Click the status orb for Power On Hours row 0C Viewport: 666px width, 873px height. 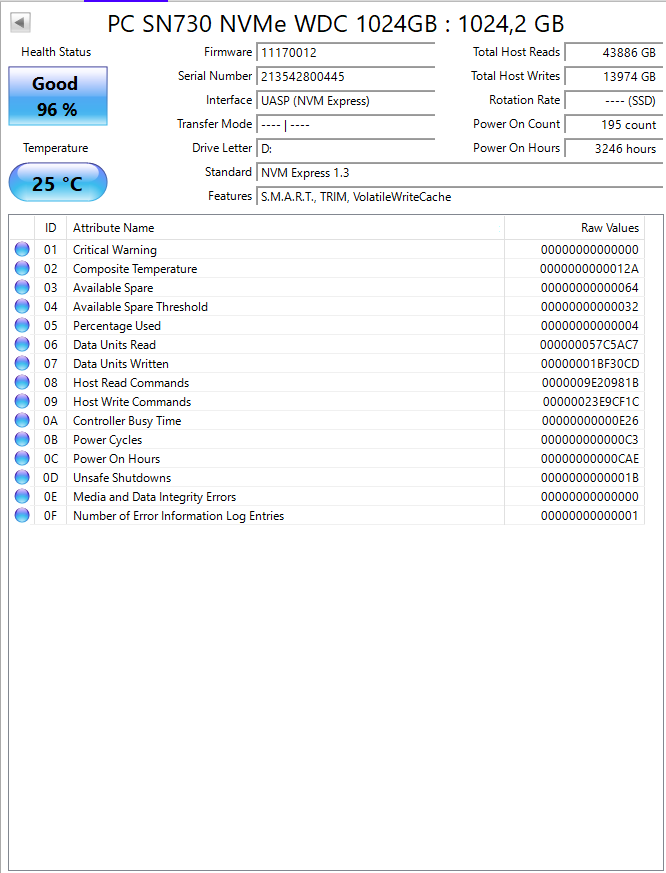coord(22,458)
